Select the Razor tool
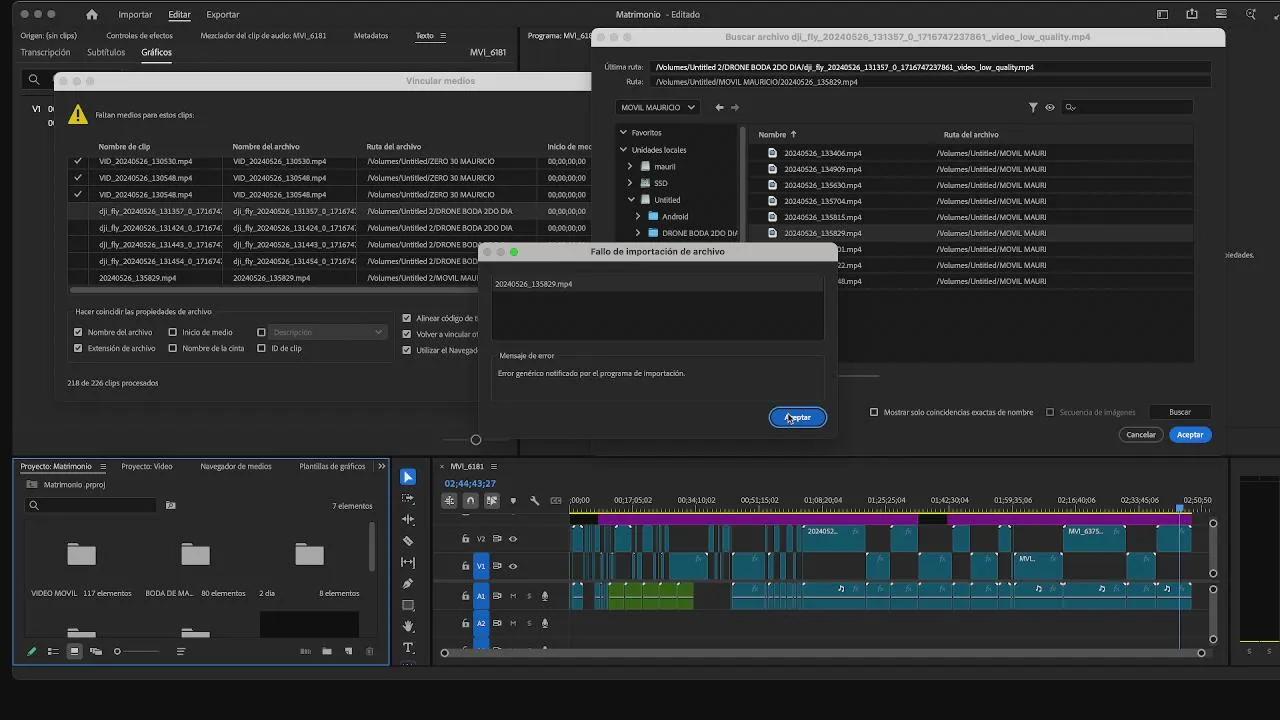 [408, 541]
